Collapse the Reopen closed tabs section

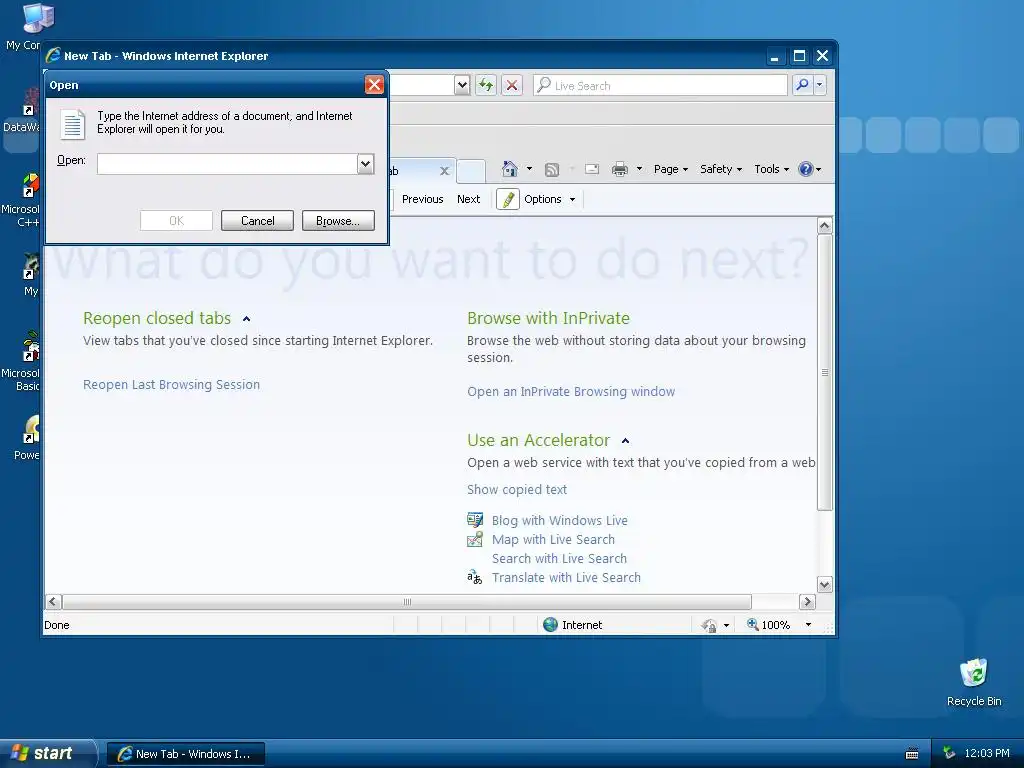[x=246, y=319]
